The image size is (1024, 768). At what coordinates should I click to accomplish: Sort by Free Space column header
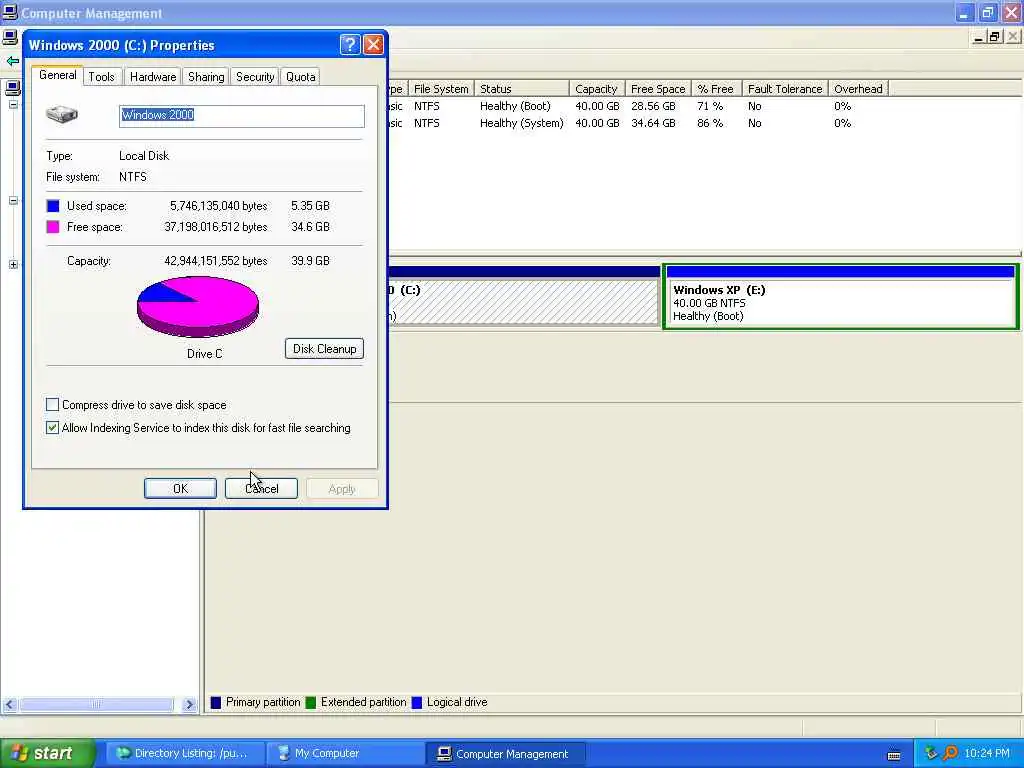(658, 89)
